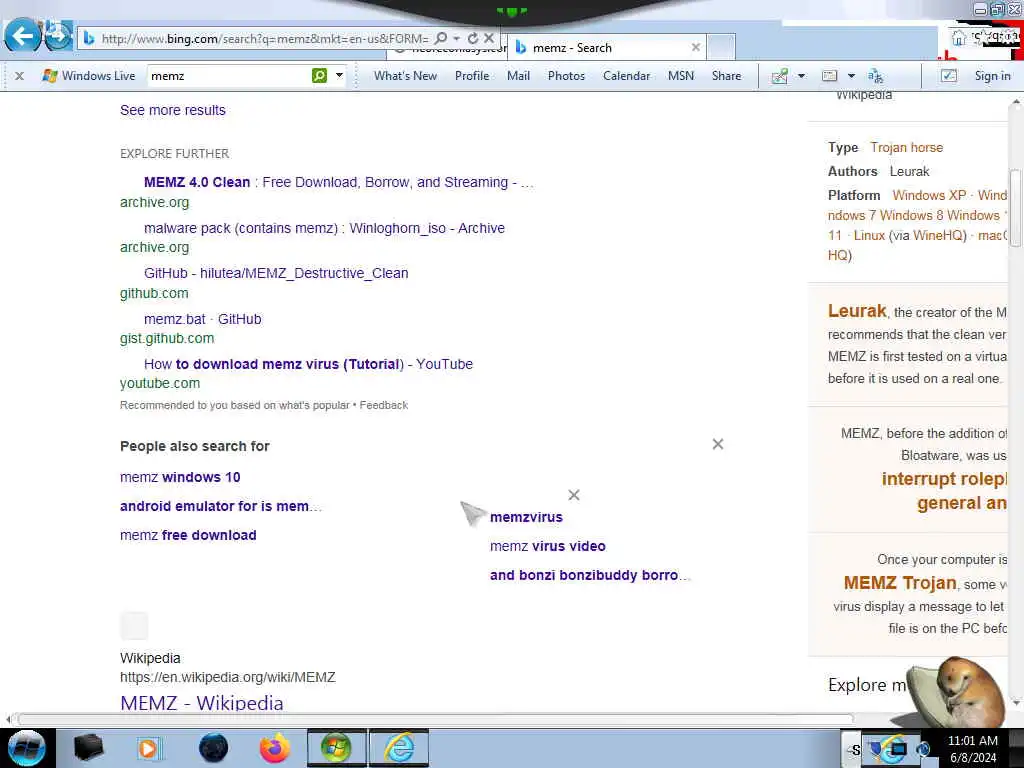Search 'android emulator for is mem...' suggestion
The image size is (1024, 768).
coord(220,506)
